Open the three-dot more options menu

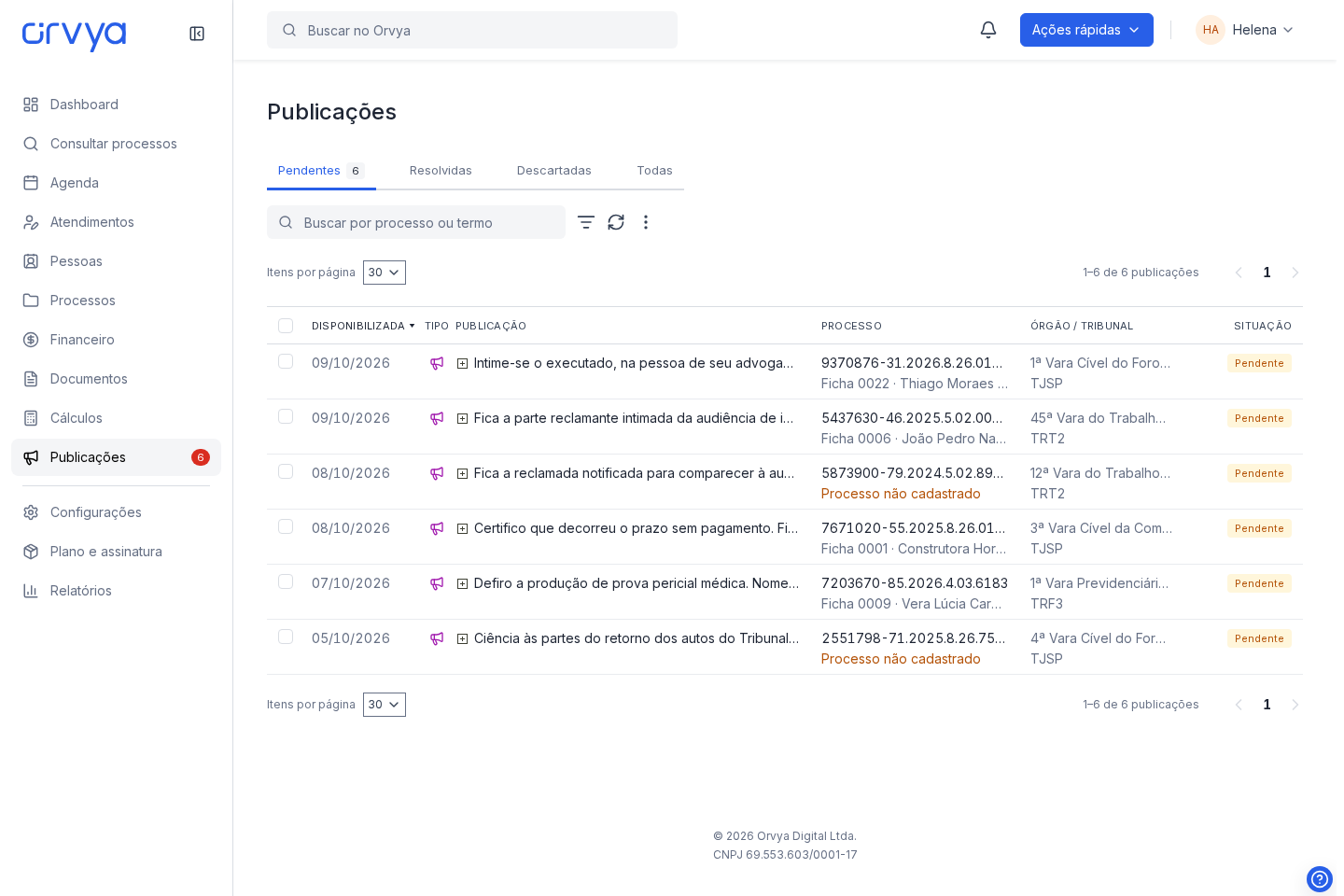tap(646, 222)
